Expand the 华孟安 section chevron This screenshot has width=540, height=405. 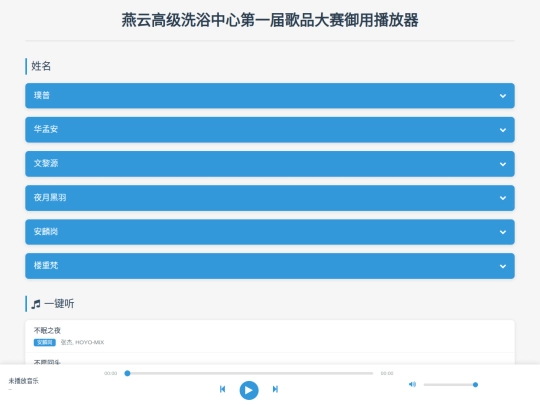tap(503, 130)
